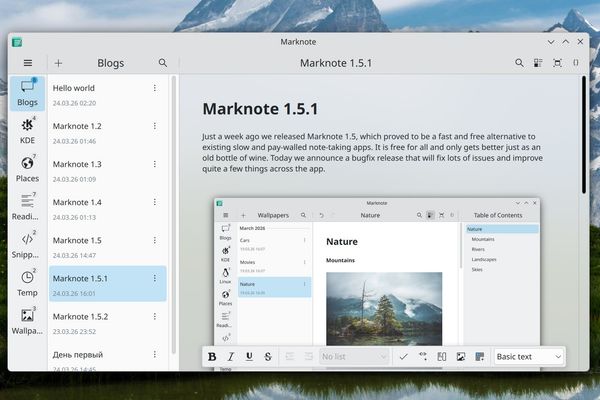Maximize the Marknote window
The height and width of the screenshot is (400, 600).
(566, 42)
